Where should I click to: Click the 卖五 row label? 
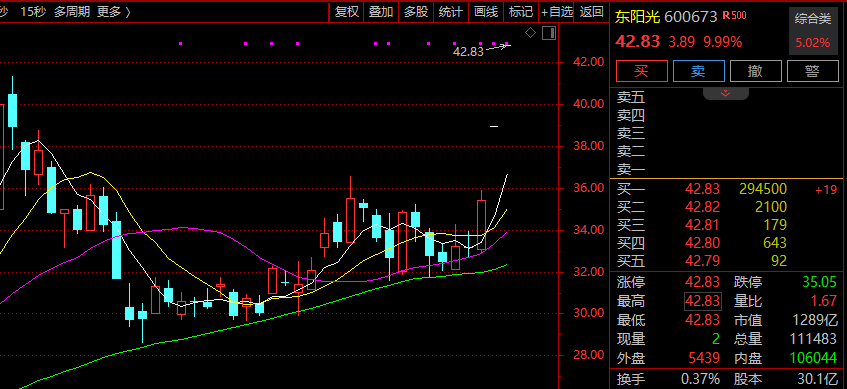click(631, 98)
